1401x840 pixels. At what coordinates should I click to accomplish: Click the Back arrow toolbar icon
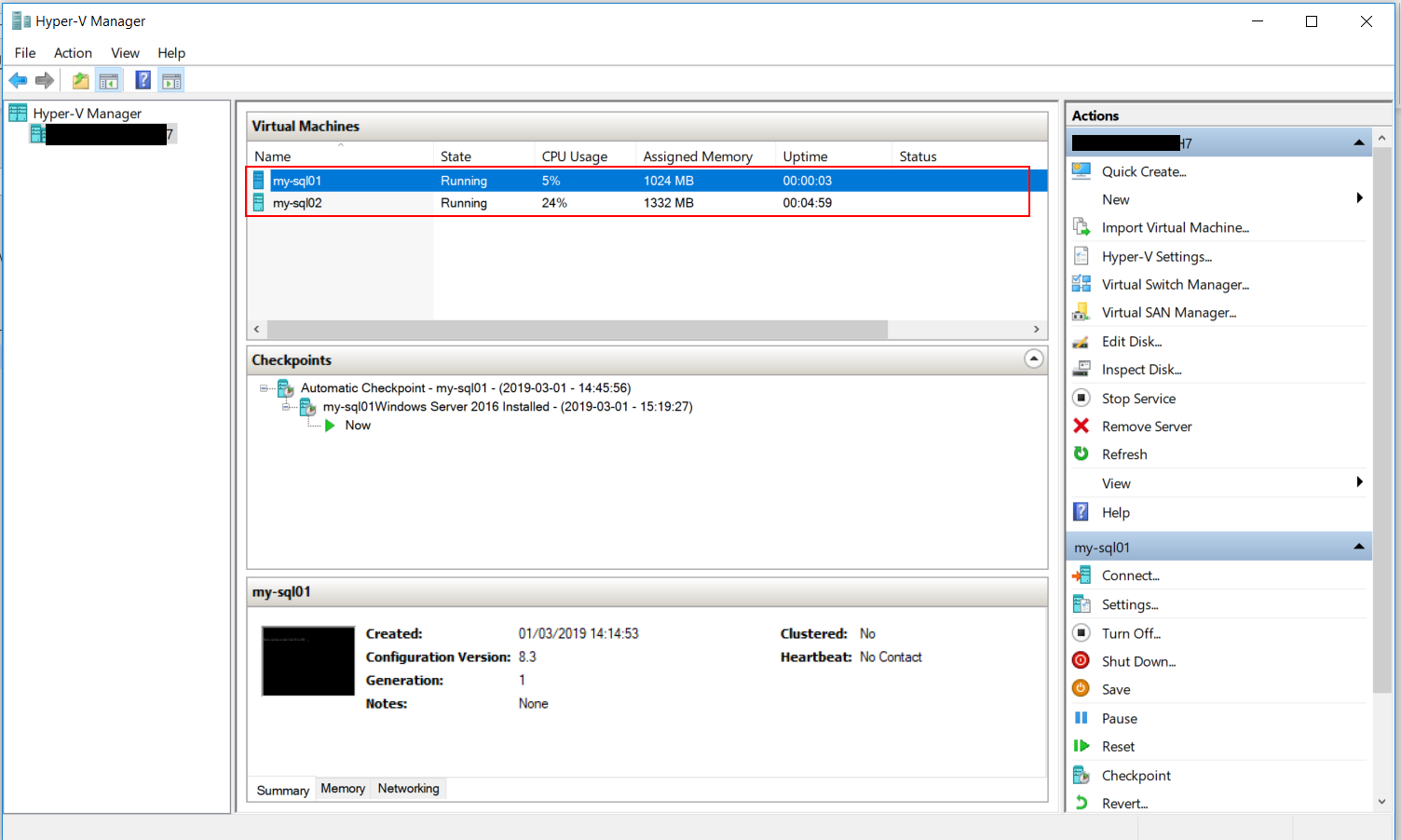tap(18, 81)
